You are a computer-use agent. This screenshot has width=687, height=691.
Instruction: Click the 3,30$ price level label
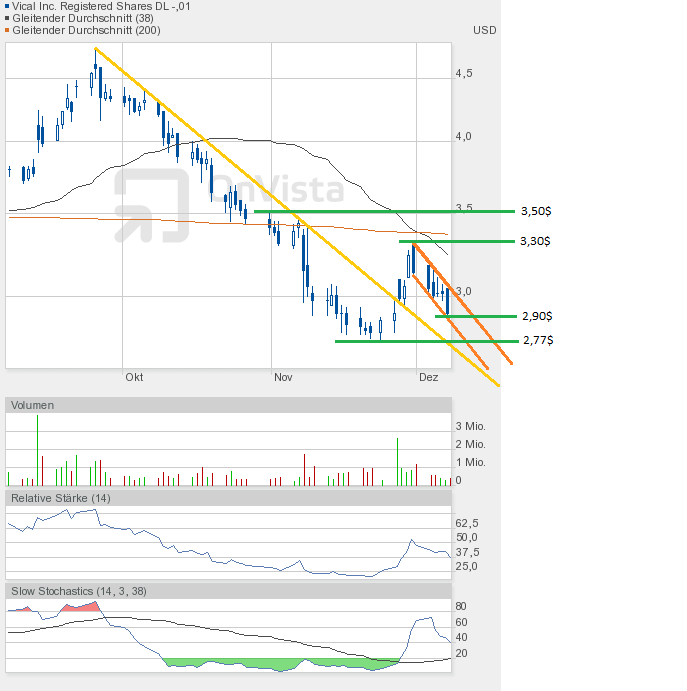pyautogui.click(x=536, y=241)
